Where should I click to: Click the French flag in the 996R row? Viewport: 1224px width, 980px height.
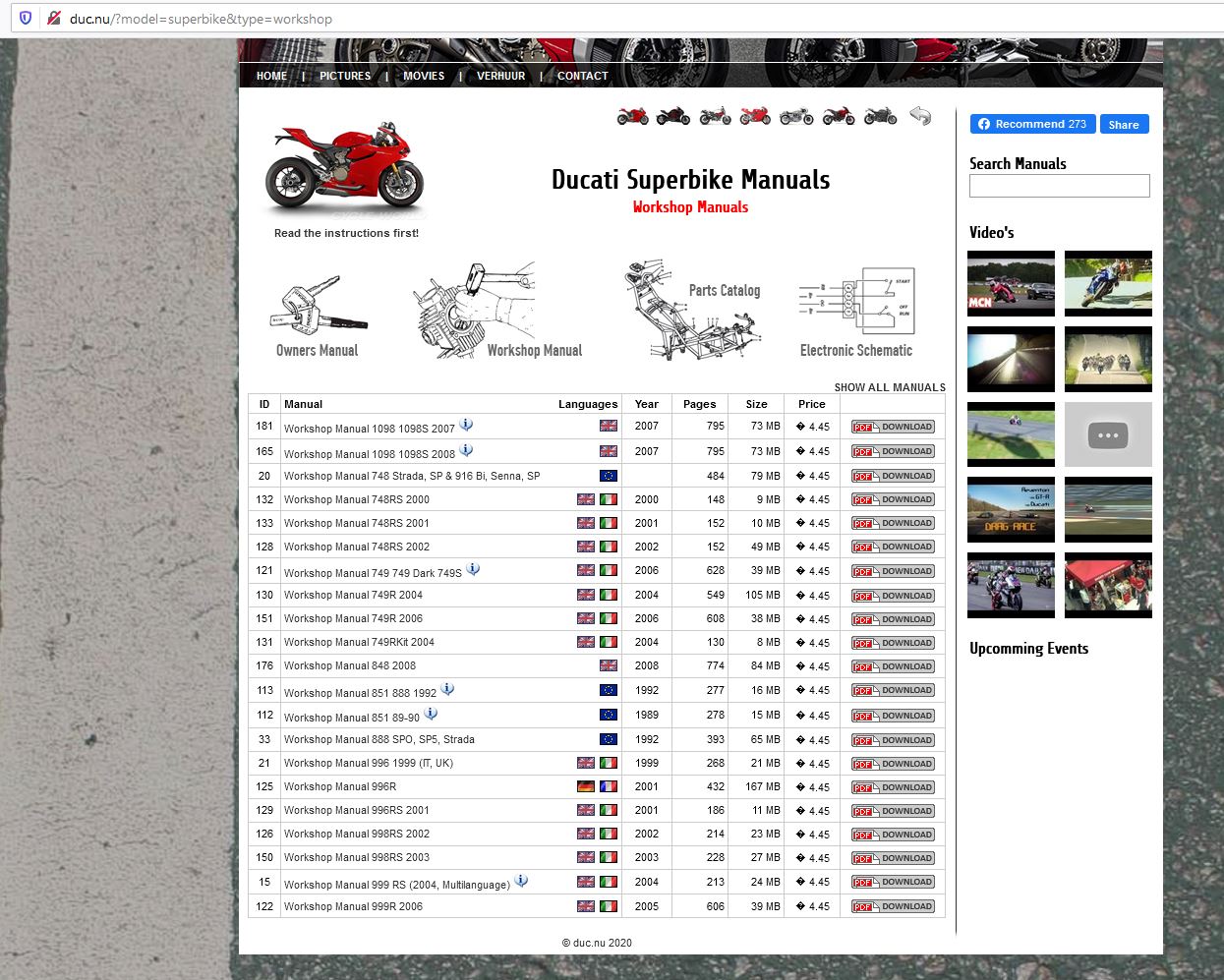609,786
